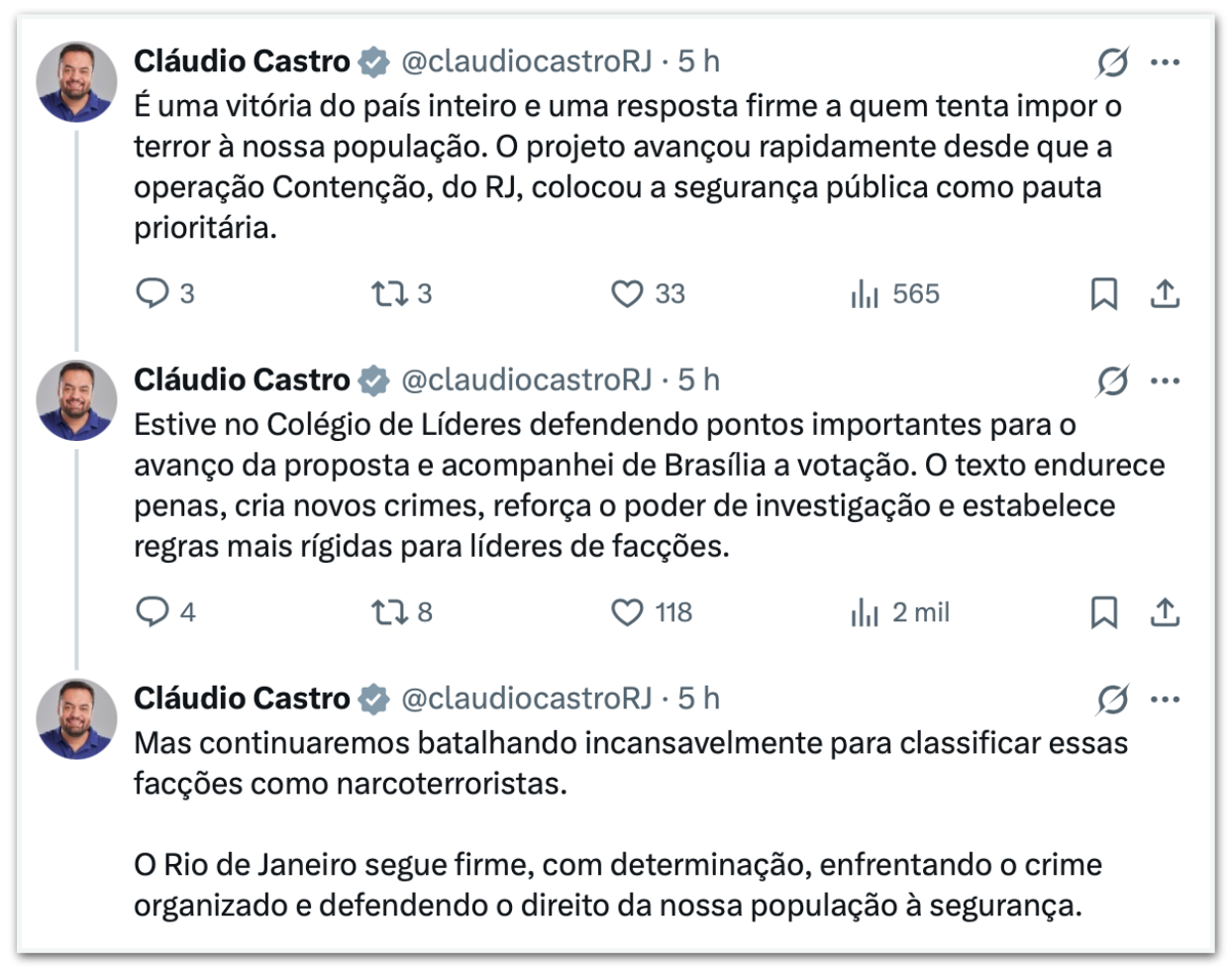Like the tweet with 118 likes
This screenshot has height=975, width=1232.
pos(627,612)
